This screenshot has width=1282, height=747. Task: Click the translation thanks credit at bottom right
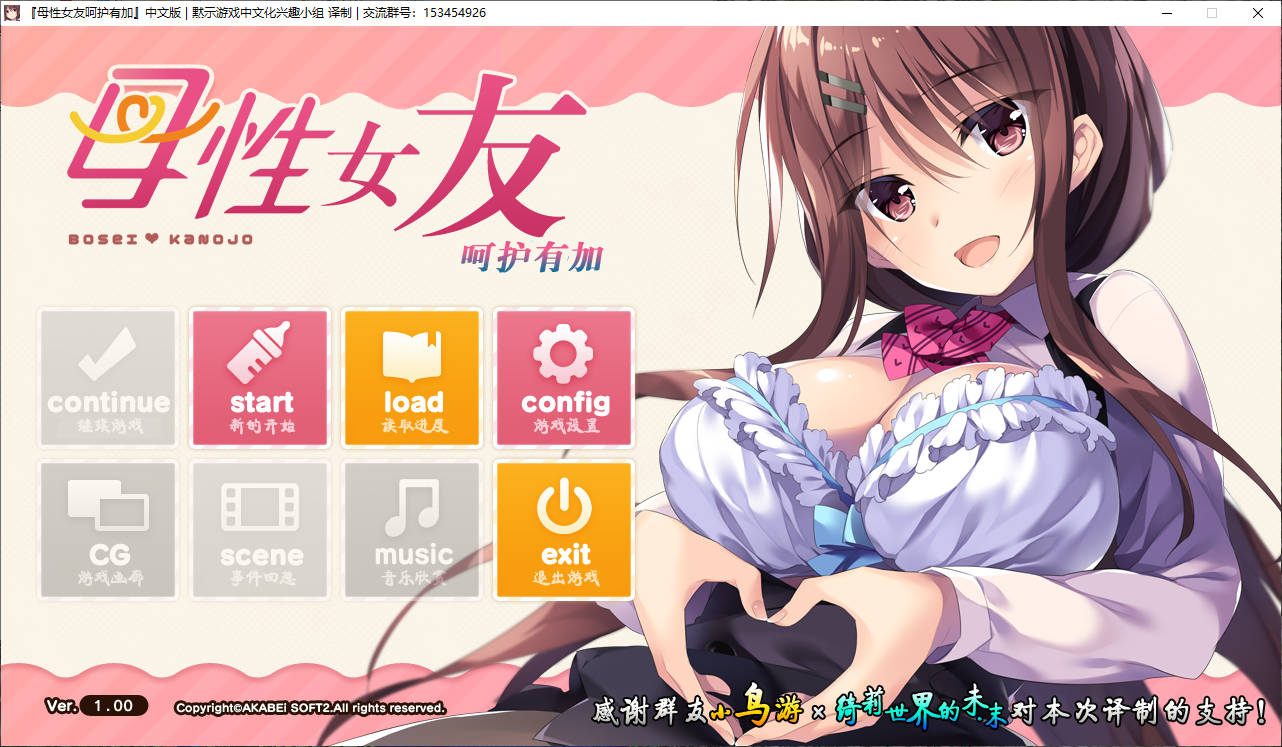(x=930, y=711)
